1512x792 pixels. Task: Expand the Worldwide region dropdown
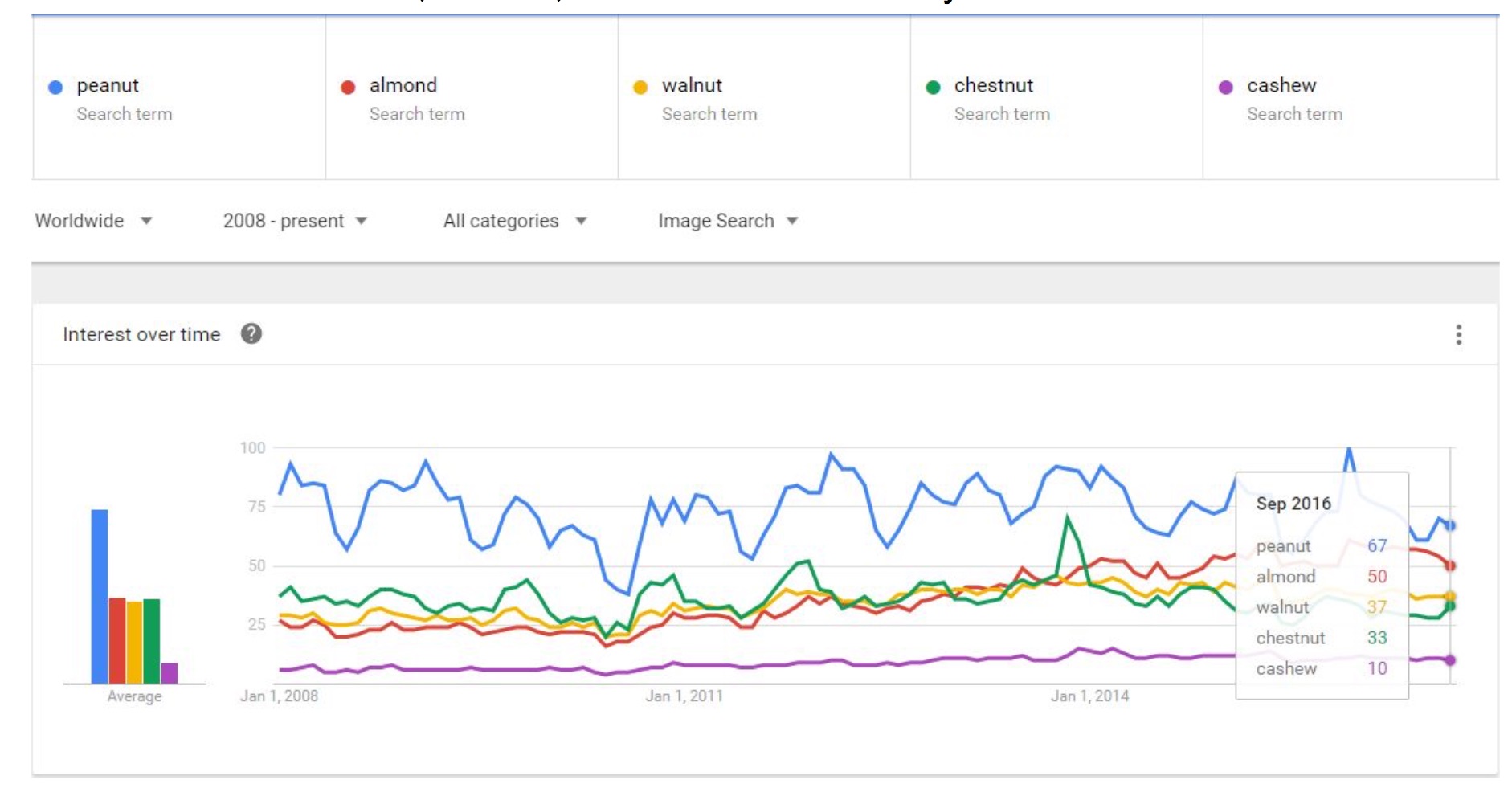pyautogui.click(x=93, y=221)
